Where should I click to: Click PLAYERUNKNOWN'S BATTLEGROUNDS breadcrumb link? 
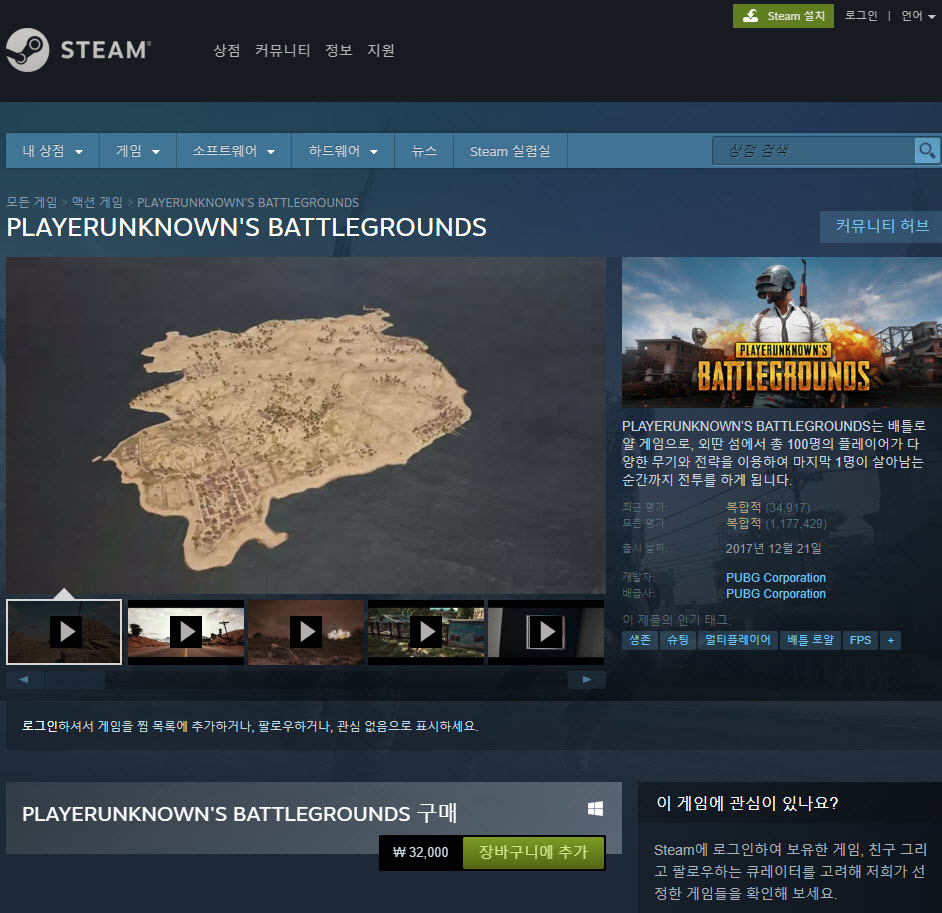point(248,202)
